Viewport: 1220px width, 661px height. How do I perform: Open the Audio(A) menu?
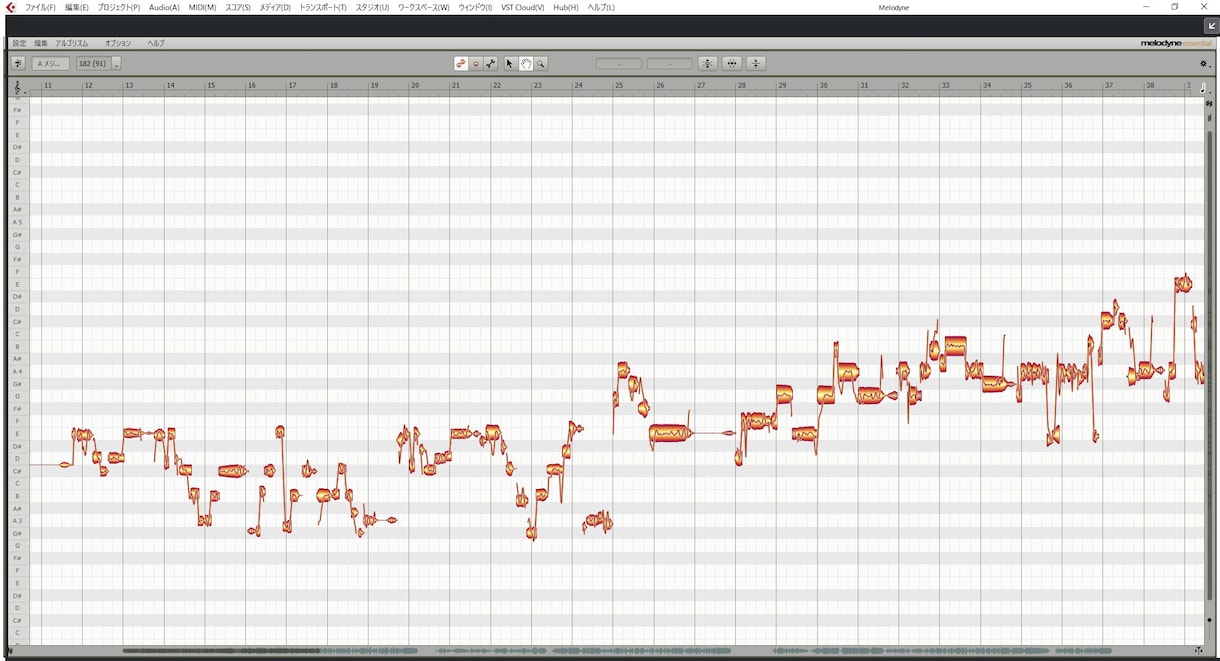164,7
